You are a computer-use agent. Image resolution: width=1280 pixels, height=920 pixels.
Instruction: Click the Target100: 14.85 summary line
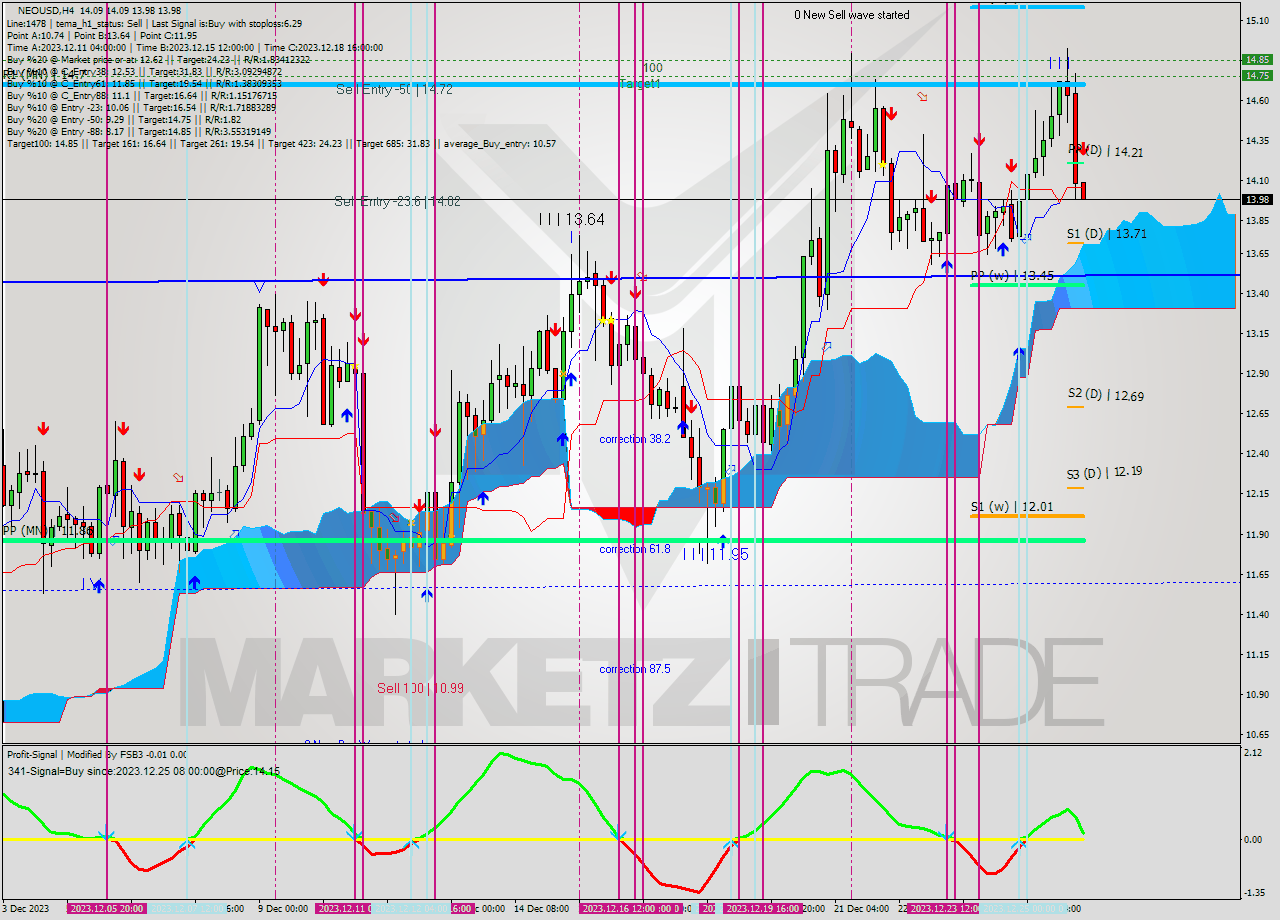[x=281, y=144]
